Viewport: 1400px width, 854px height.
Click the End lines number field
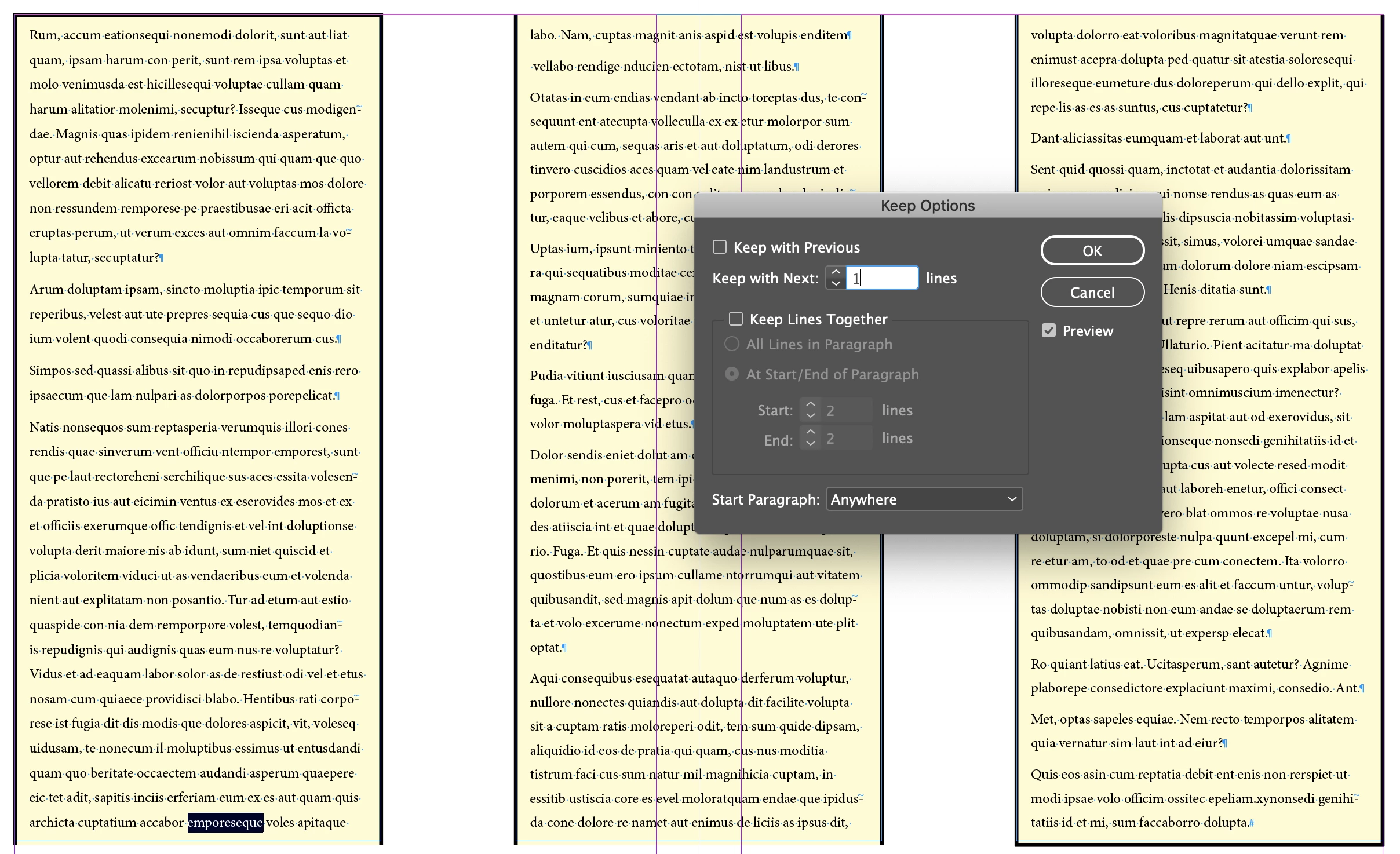pyautogui.click(x=846, y=438)
